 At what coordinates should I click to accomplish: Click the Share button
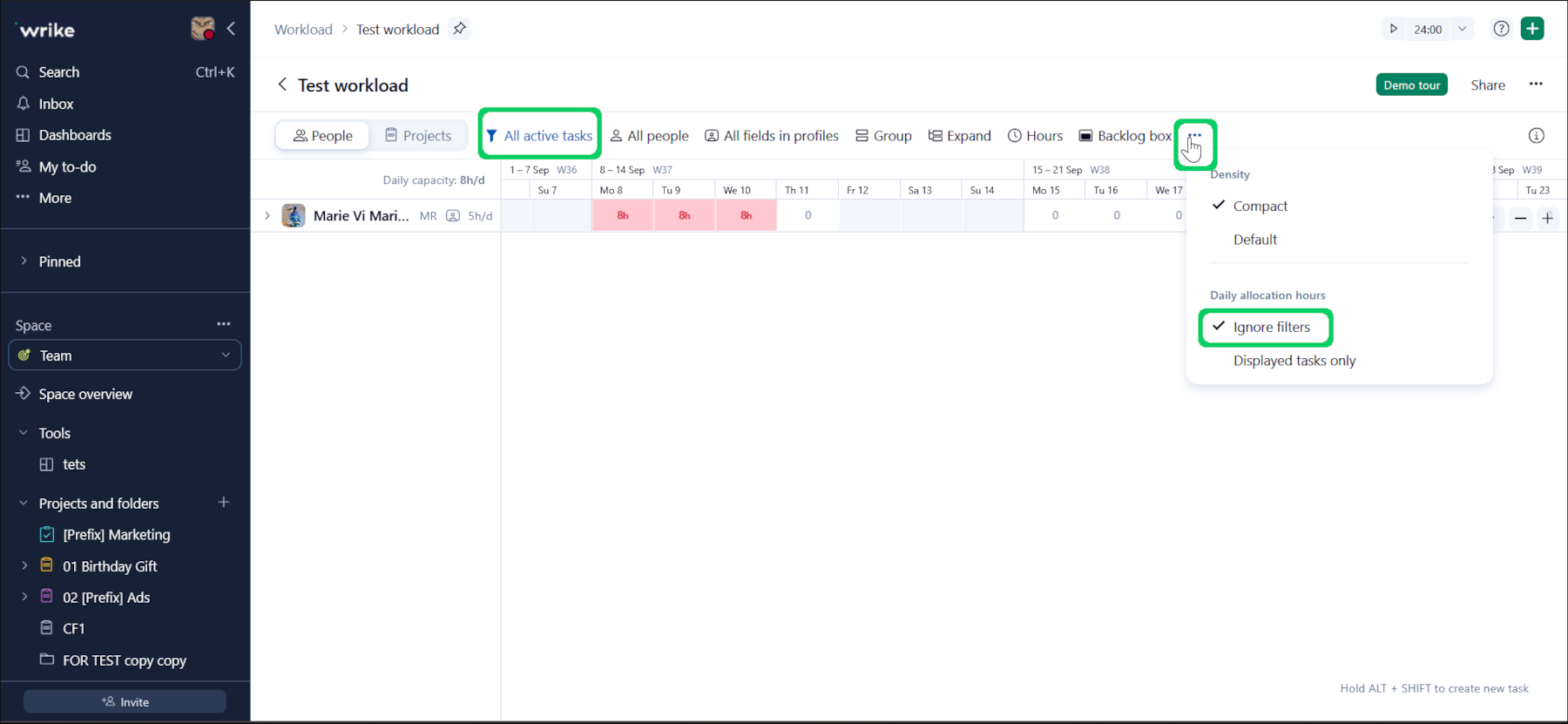pyautogui.click(x=1488, y=85)
